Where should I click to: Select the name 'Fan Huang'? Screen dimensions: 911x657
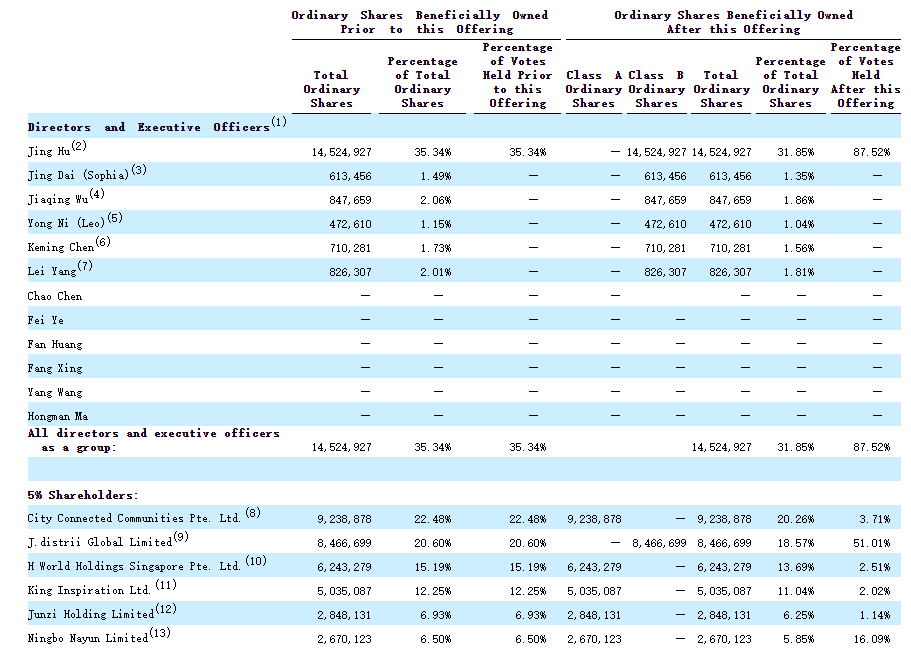tap(55, 344)
